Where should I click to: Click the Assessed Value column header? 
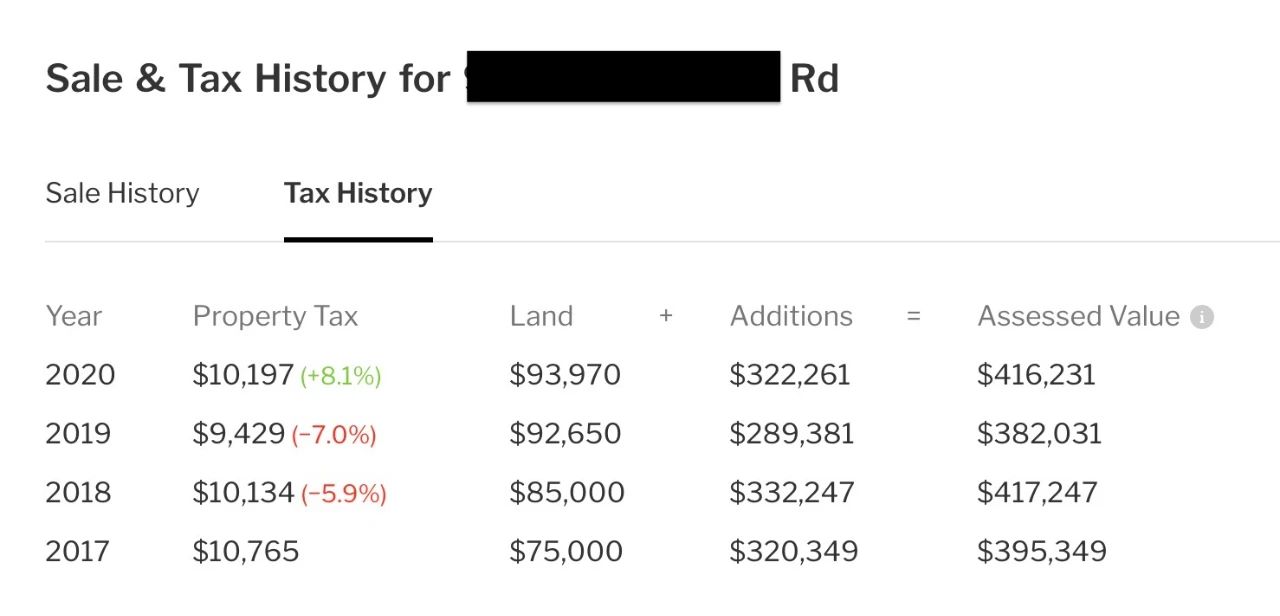(1078, 316)
